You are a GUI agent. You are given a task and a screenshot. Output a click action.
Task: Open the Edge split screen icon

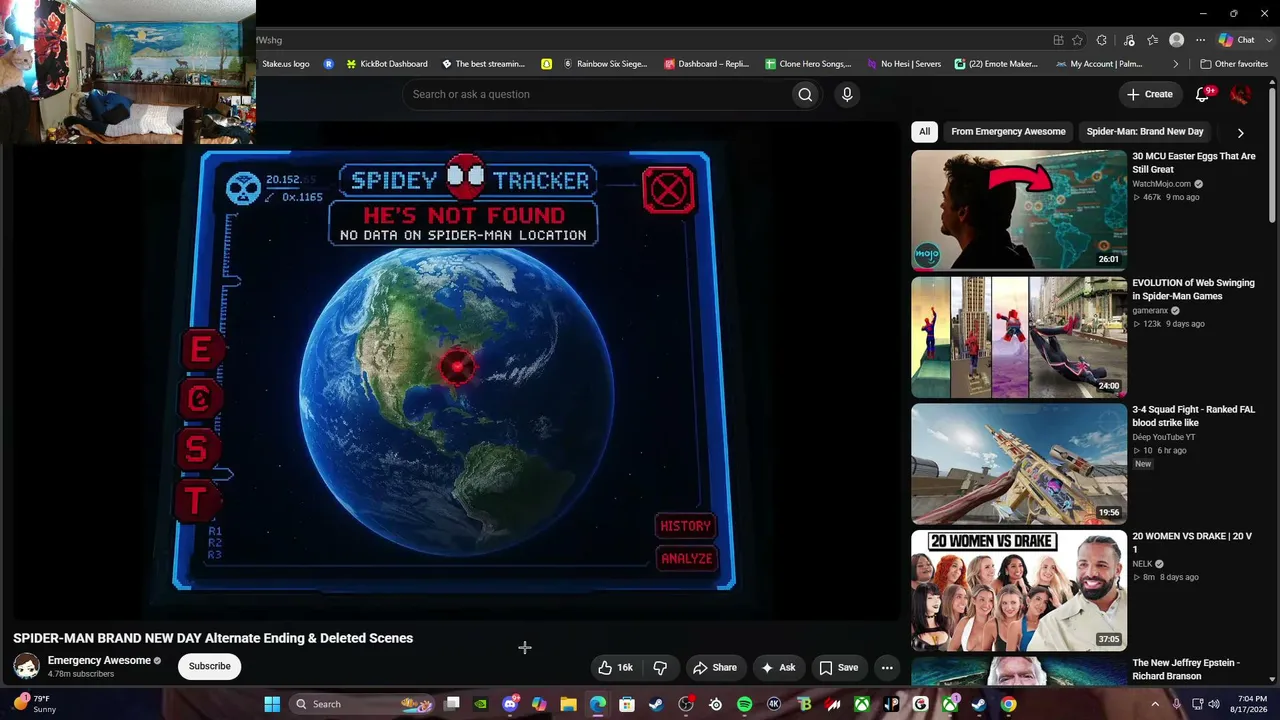pyautogui.click(x=1058, y=40)
